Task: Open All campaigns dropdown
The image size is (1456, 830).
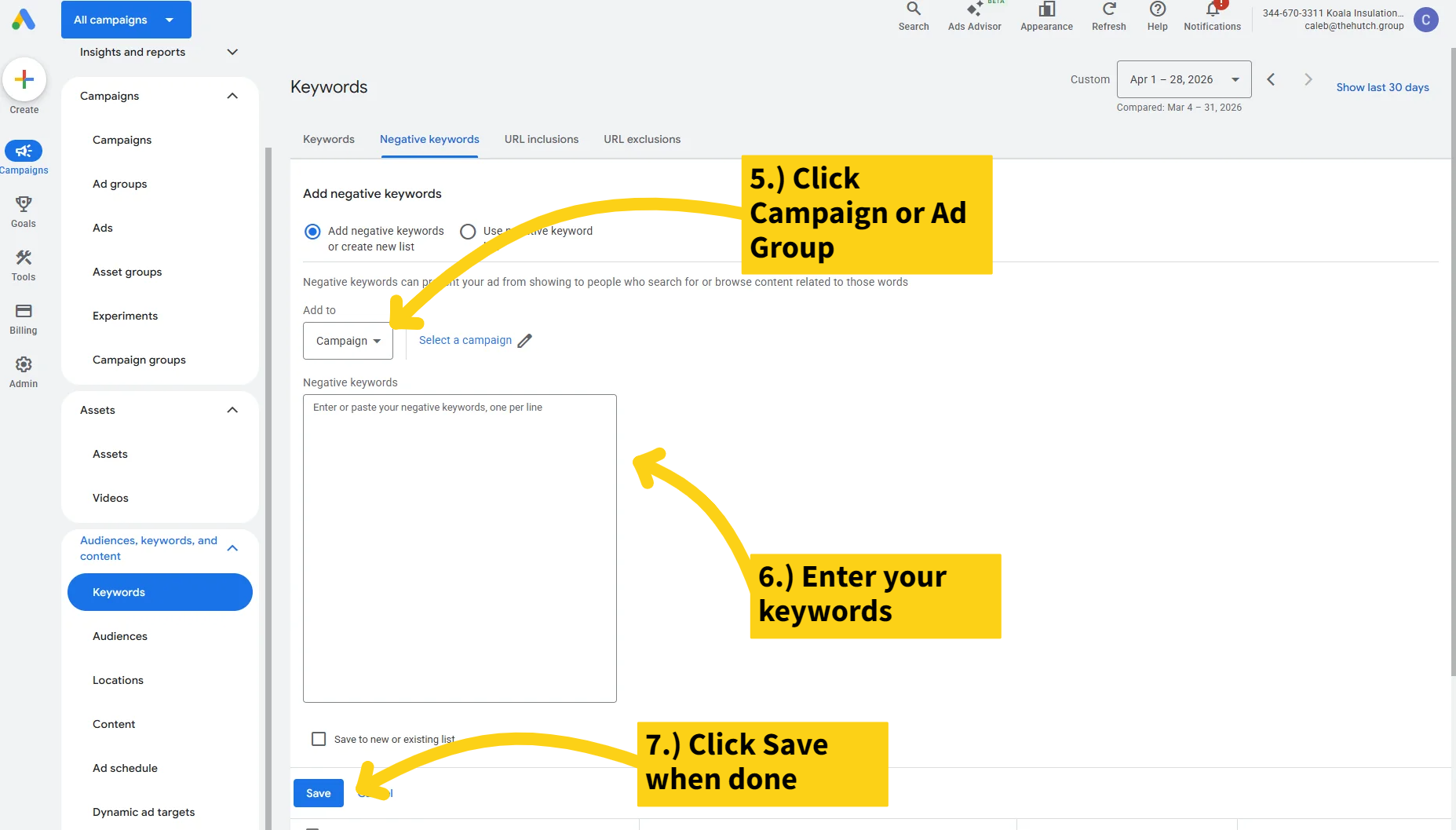Action: pyautogui.click(x=126, y=20)
